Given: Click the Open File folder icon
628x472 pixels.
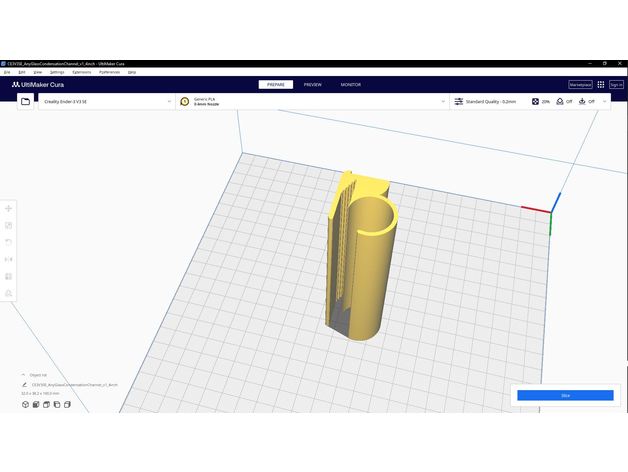Looking at the screenshot, I should (x=25, y=101).
